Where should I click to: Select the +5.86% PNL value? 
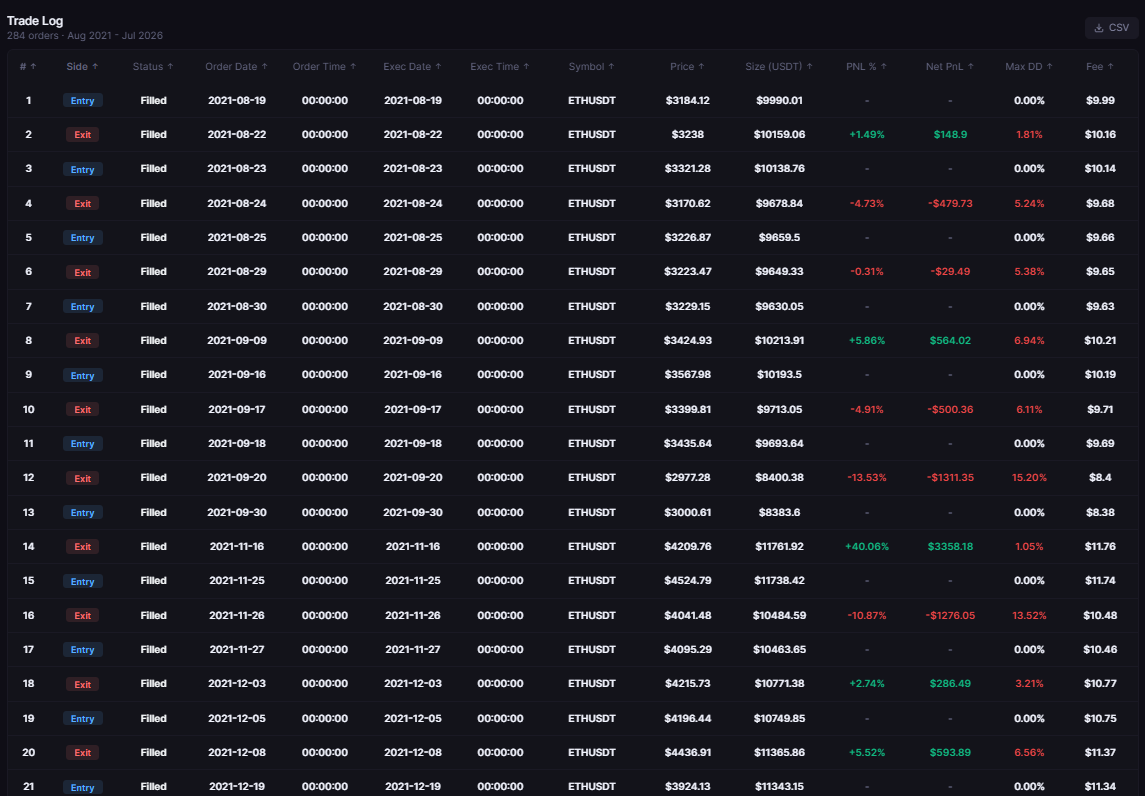[867, 340]
